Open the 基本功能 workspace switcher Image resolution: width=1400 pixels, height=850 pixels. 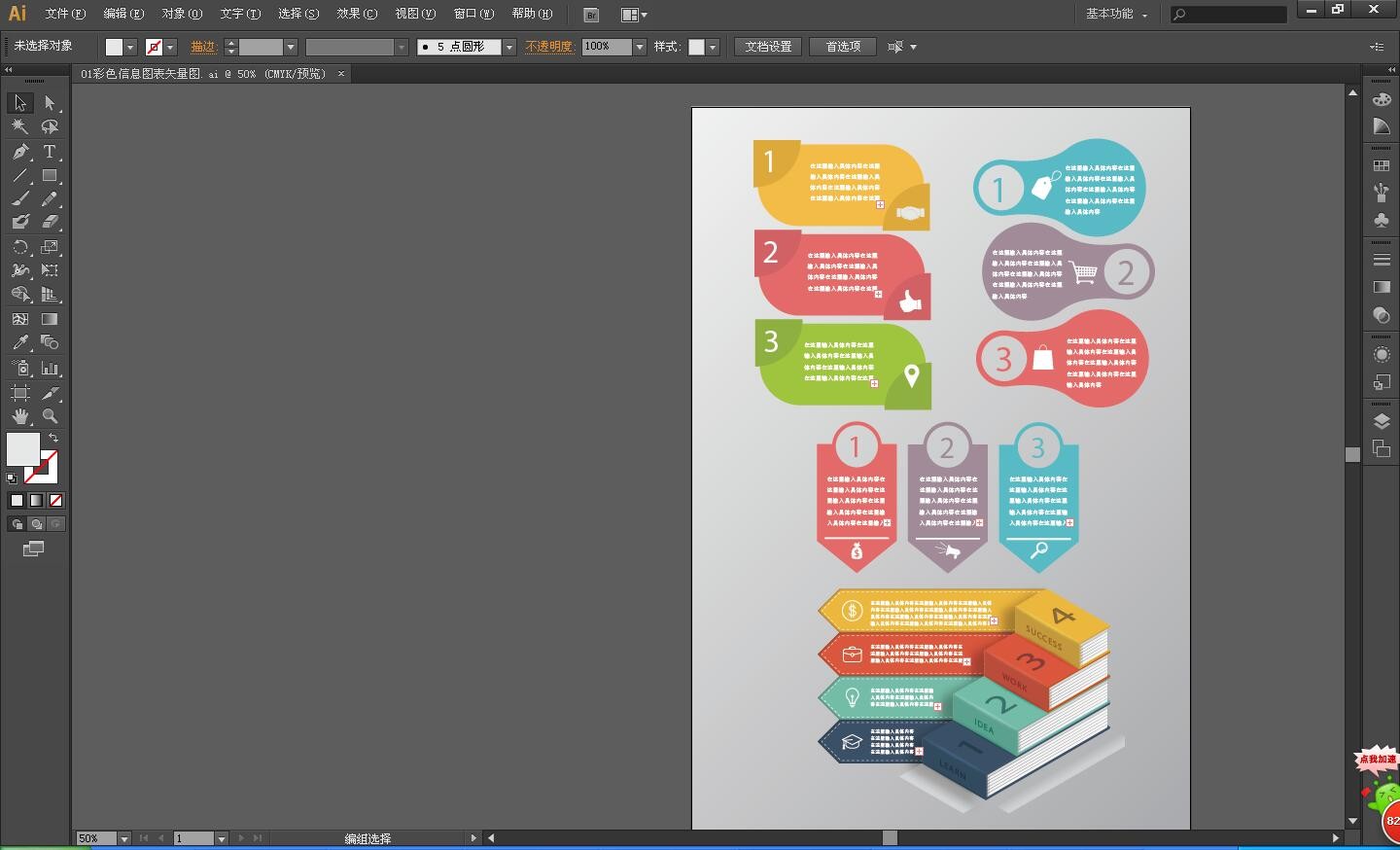pyautogui.click(x=1116, y=14)
